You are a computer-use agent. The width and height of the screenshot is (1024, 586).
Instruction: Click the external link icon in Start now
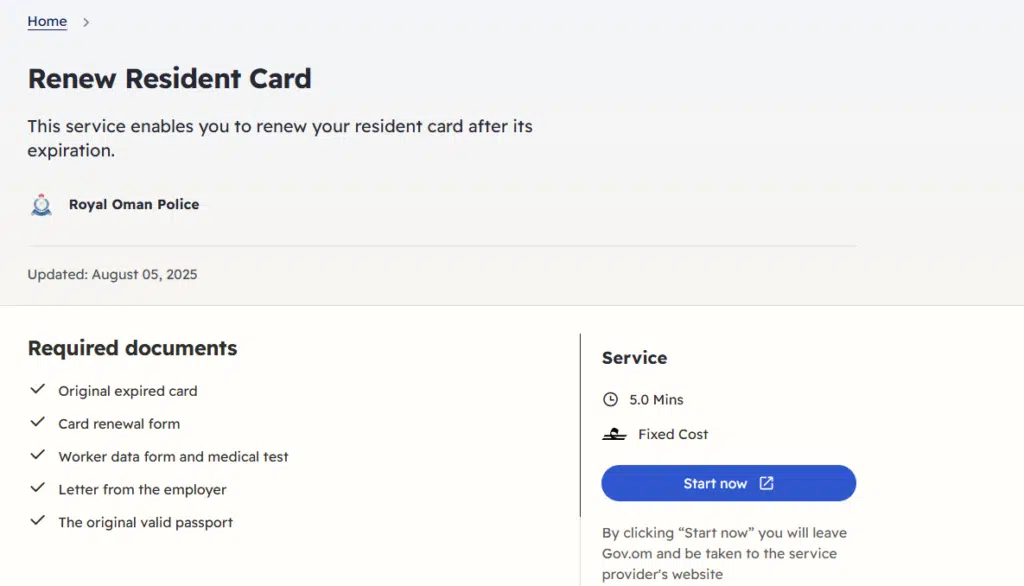point(766,484)
